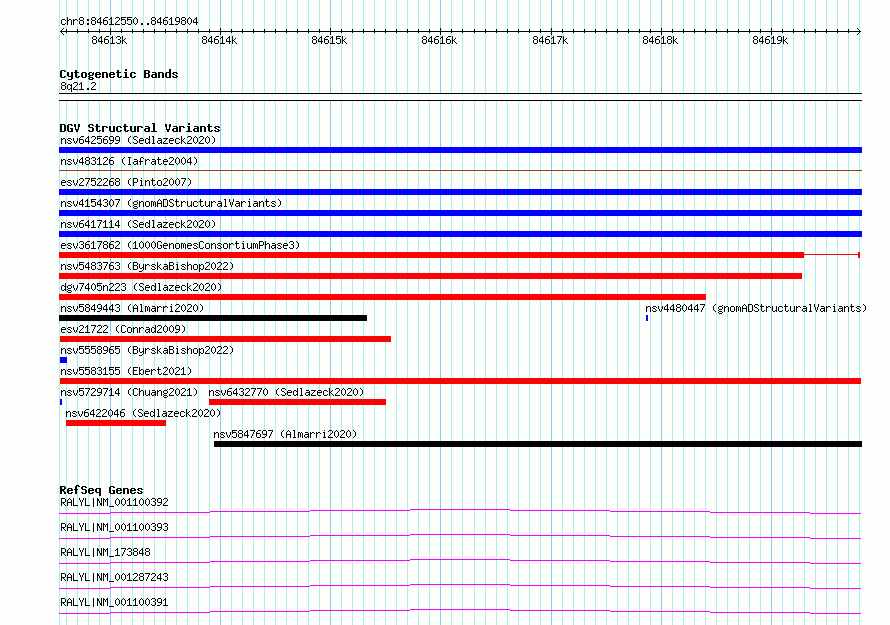Open RALYL|NM_001100391 transcript
Viewport: 890px width, 625px height.
coord(114,602)
